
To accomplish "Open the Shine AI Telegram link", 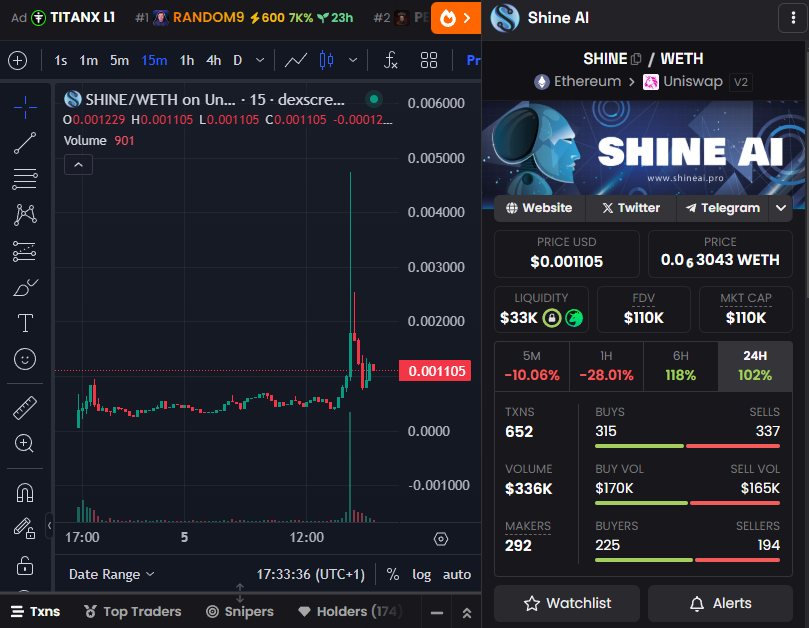I will point(722,208).
